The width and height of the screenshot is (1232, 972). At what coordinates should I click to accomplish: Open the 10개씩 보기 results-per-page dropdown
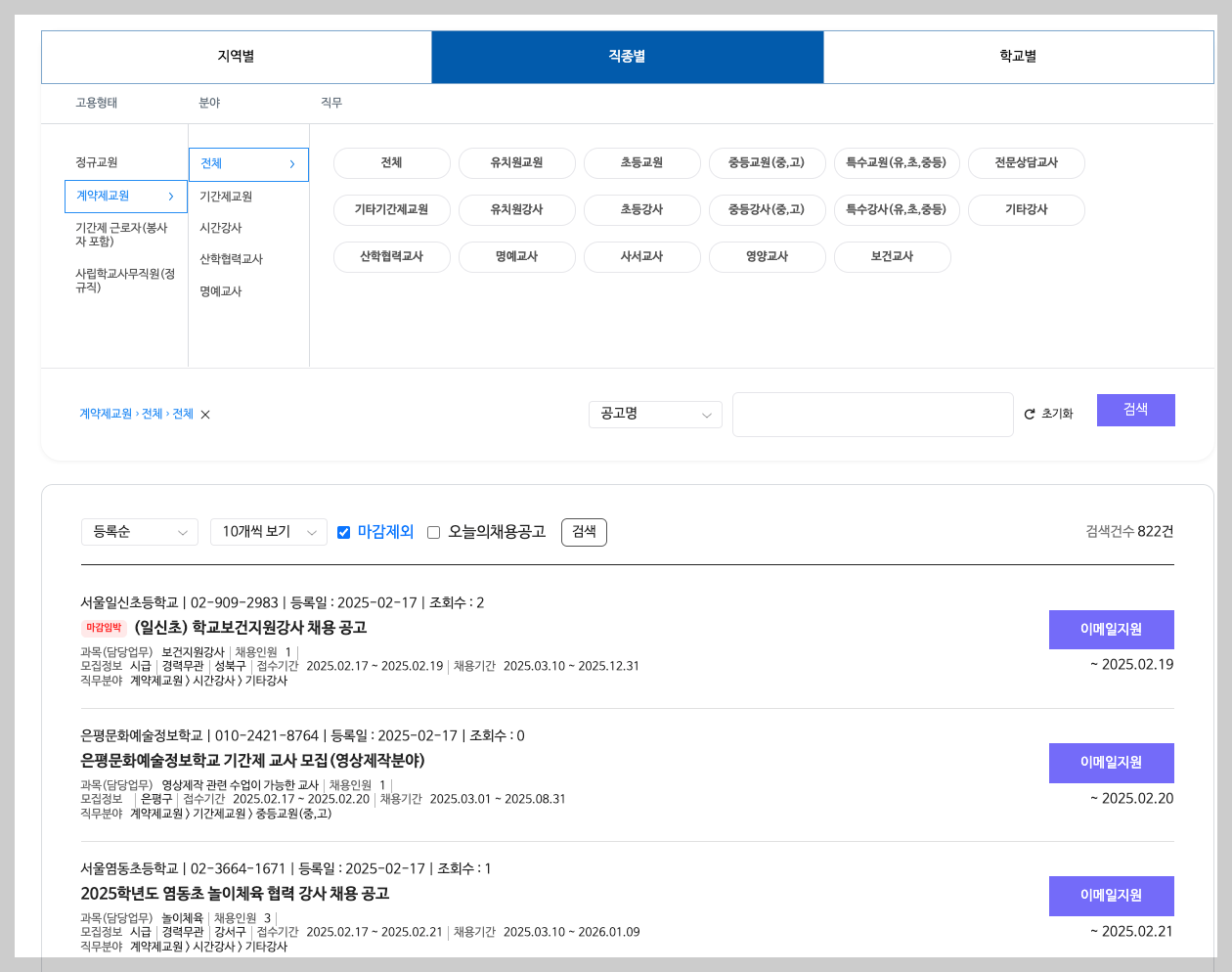[x=268, y=532]
